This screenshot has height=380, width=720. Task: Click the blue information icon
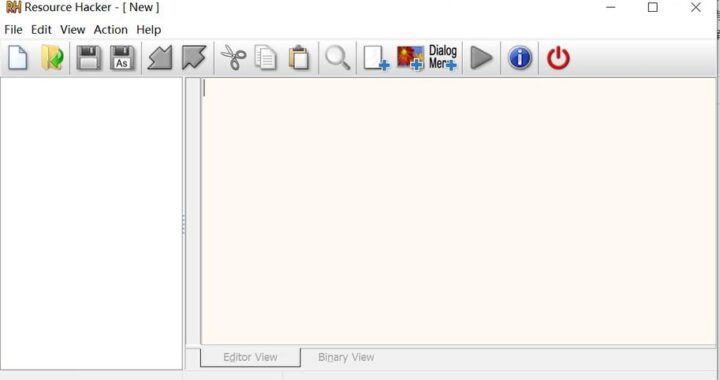click(x=520, y=58)
